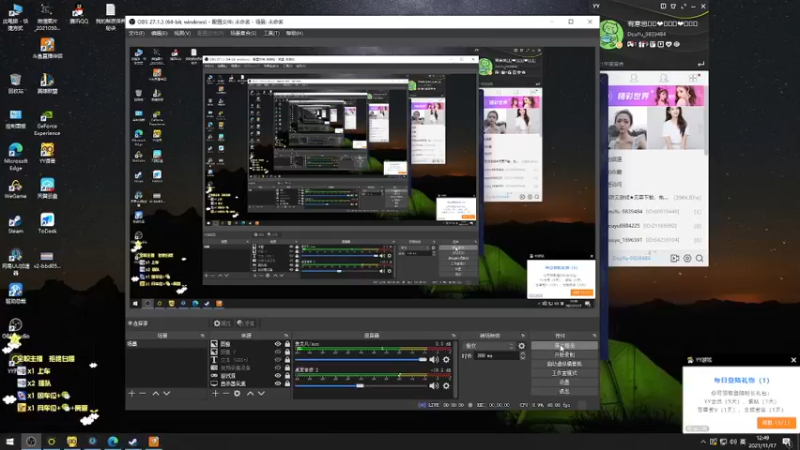Select the Steam desktop shortcut
The width and height of the screenshot is (800, 450).
pos(15,224)
